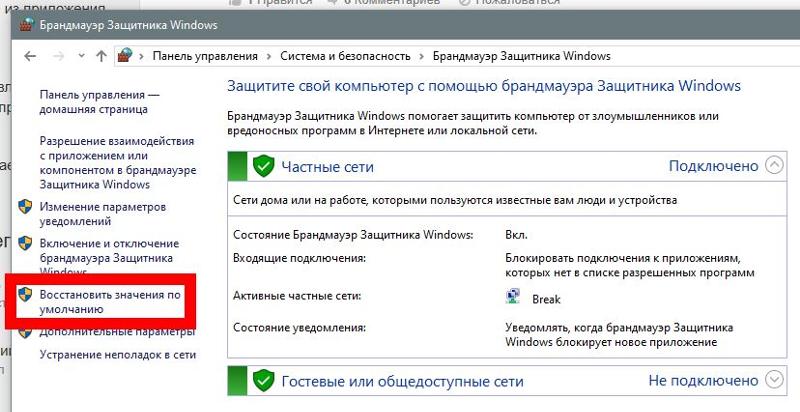Click the shield icon beside Восстановить значения
This screenshot has height=412, width=800.
[25, 295]
